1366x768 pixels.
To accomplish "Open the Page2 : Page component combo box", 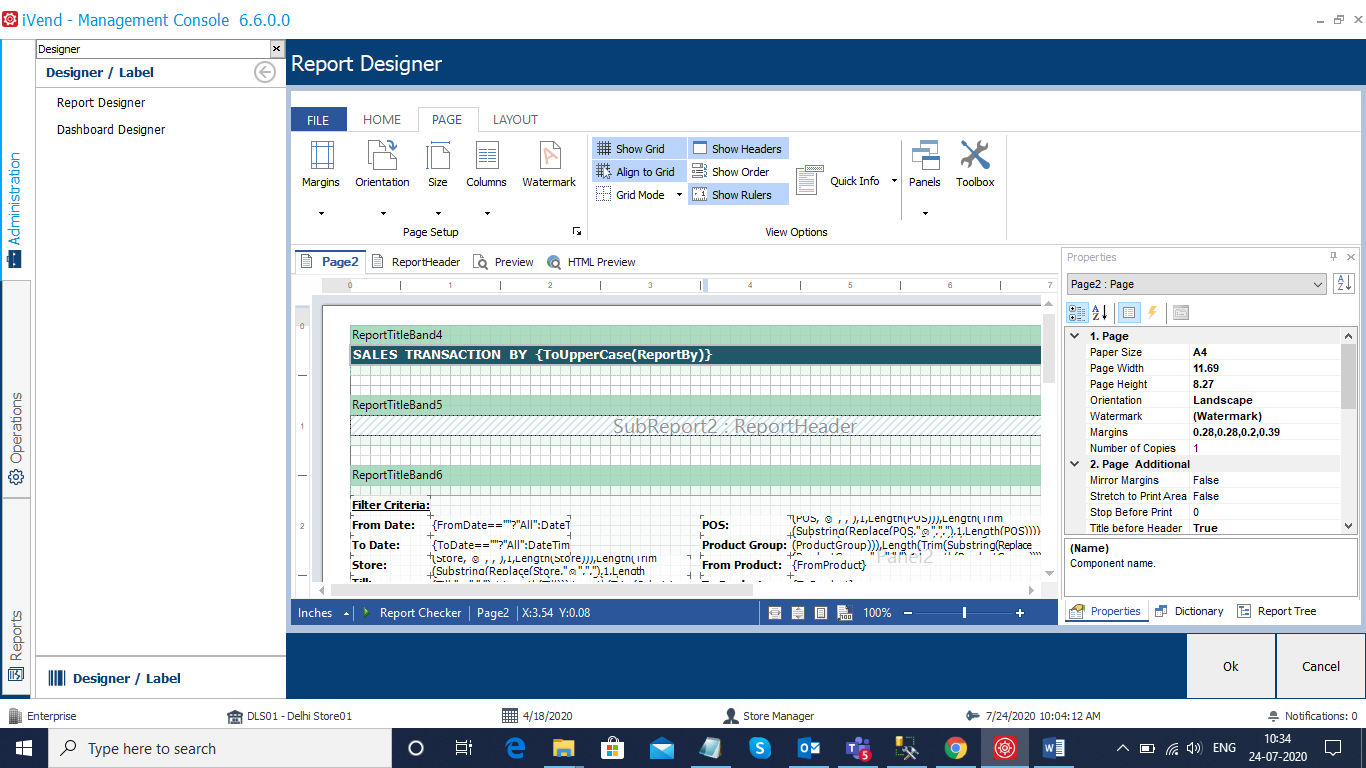I will coord(1196,284).
